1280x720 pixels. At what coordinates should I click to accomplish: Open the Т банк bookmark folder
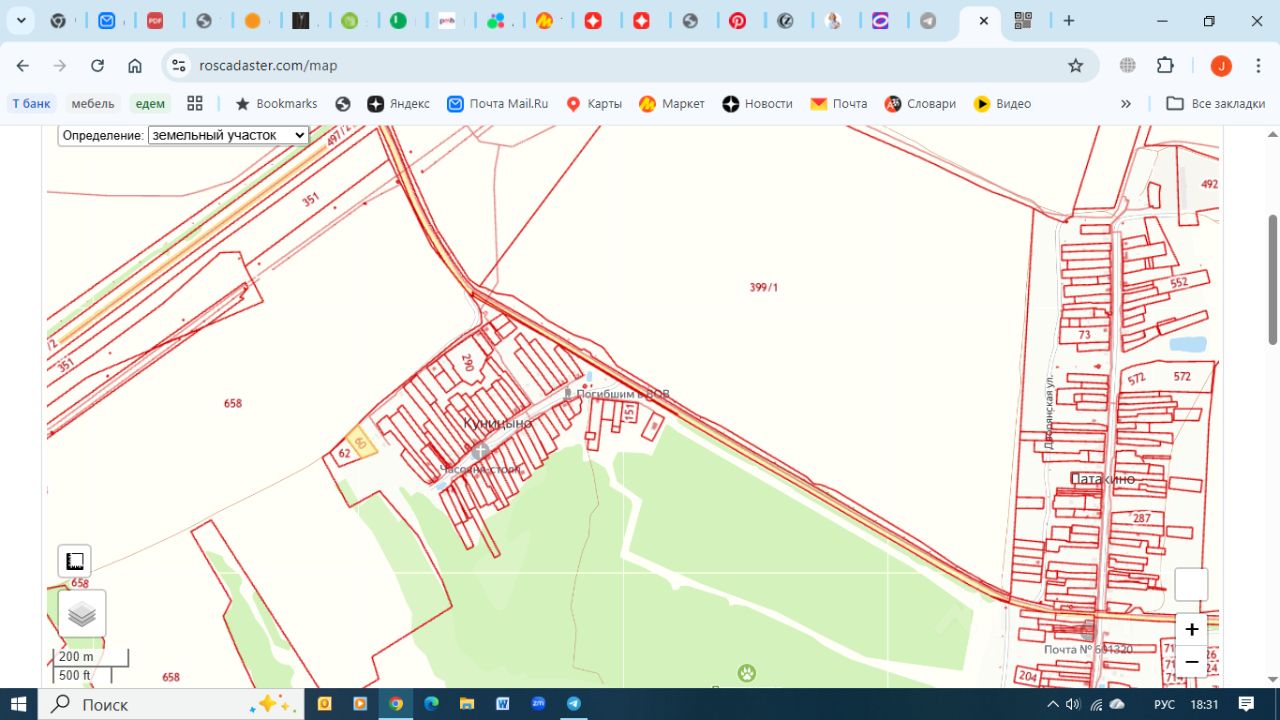pyautogui.click(x=31, y=103)
